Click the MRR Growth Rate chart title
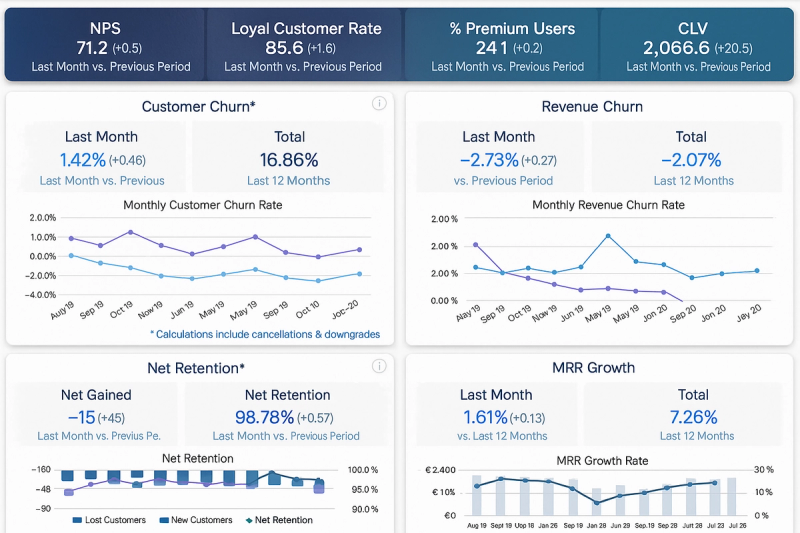 pyautogui.click(x=602, y=461)
